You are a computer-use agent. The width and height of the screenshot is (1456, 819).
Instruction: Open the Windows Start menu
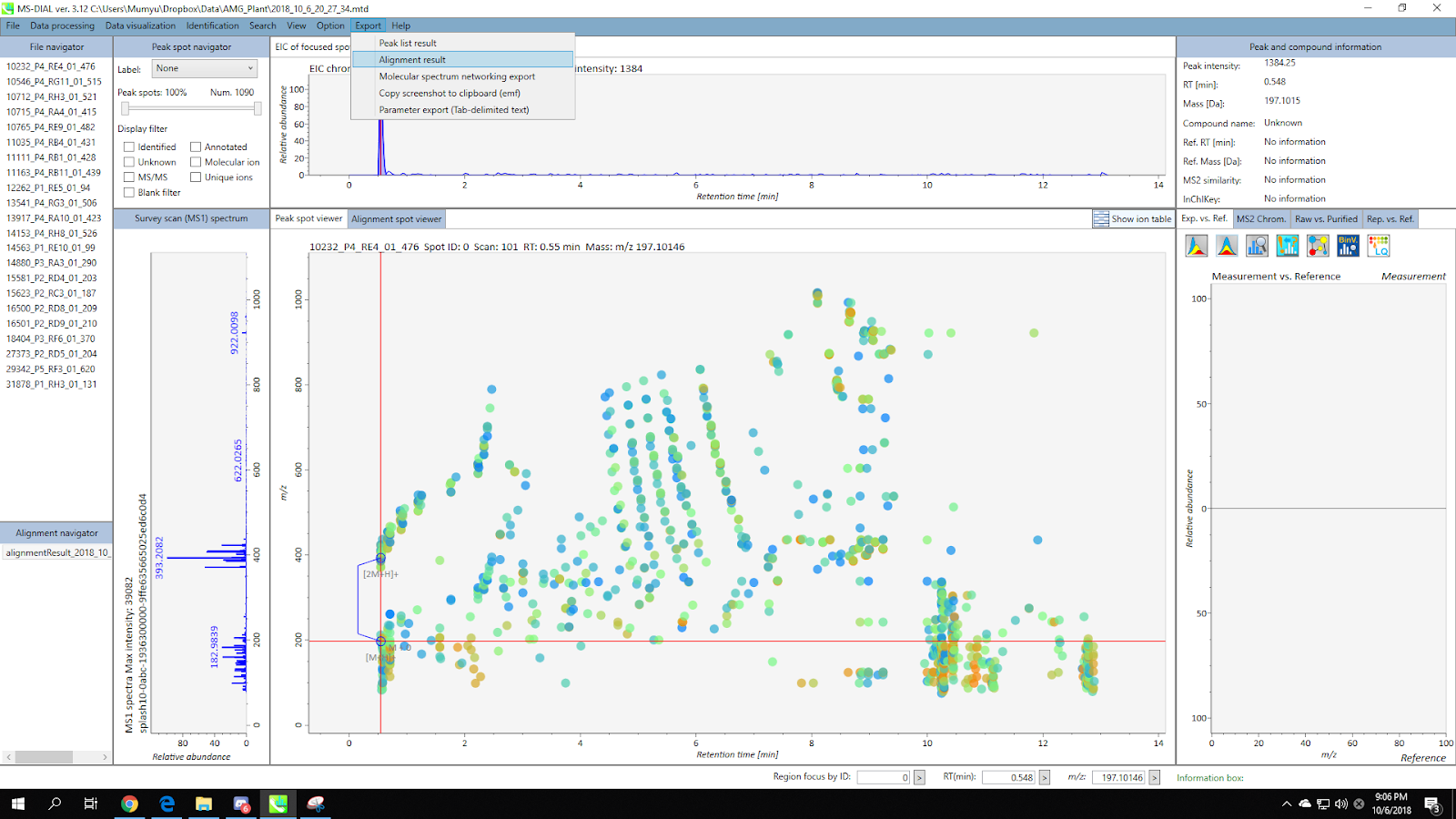17,804
